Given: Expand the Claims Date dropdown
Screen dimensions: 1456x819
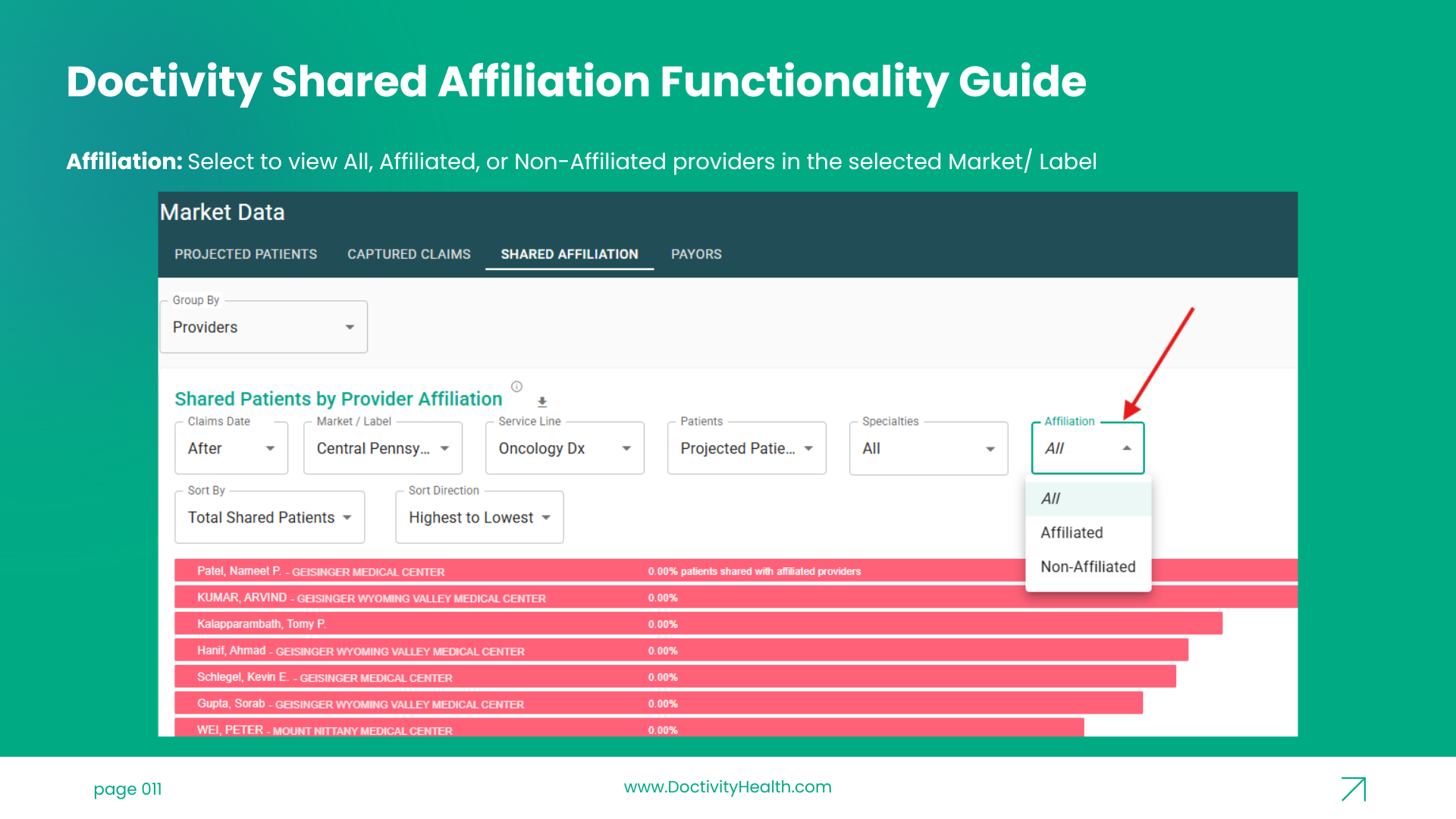Looking at the screenshot, I should pyautogui.click(x=231, y=448).
